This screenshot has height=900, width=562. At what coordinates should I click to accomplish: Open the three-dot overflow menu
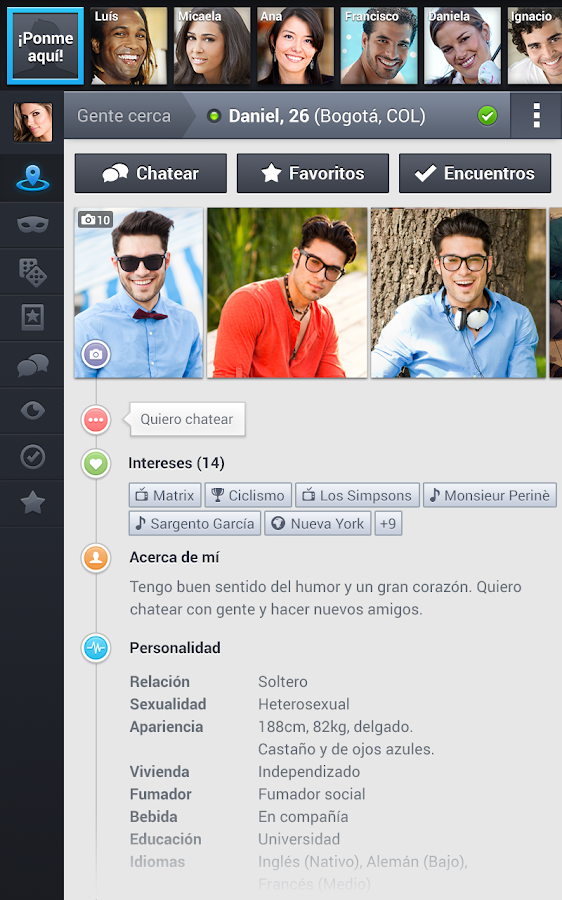tap(536, 115)
